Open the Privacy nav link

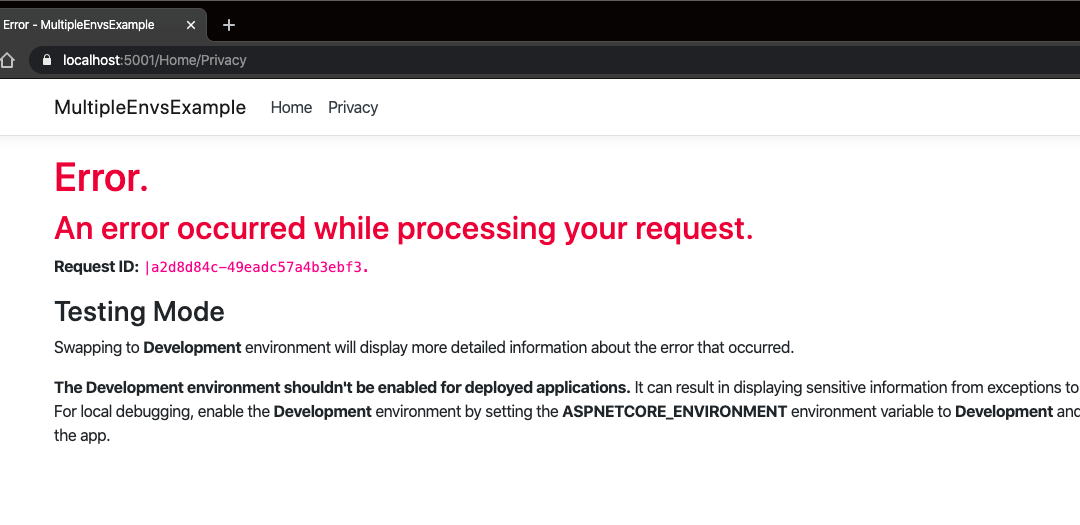[353, 108]
